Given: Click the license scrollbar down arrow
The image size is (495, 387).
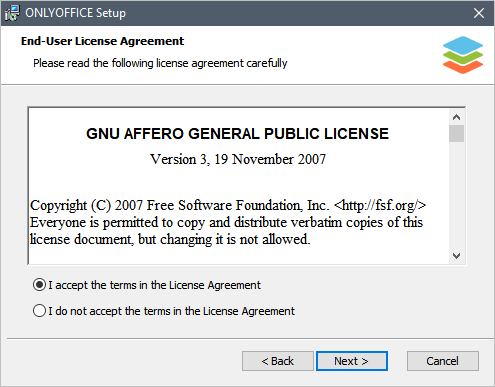Looking at the screenshot, I should [x=456, y=256].
